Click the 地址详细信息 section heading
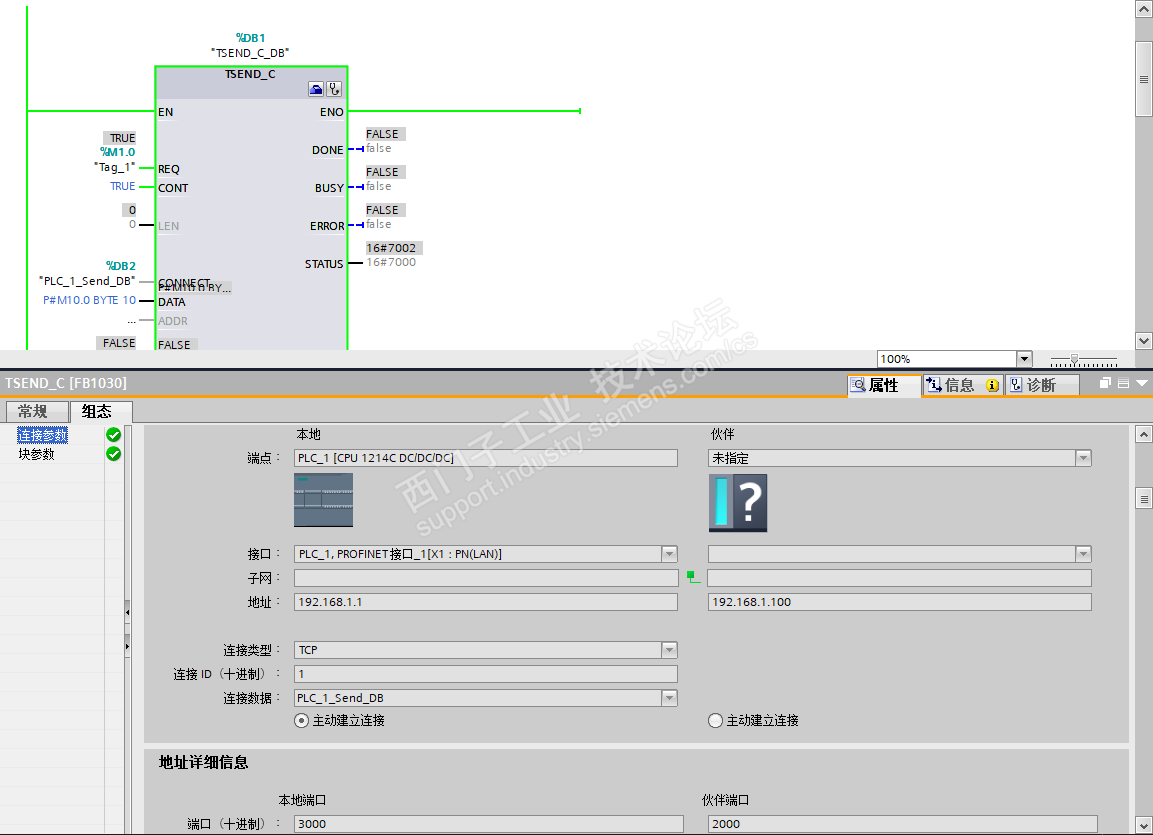 204,763
